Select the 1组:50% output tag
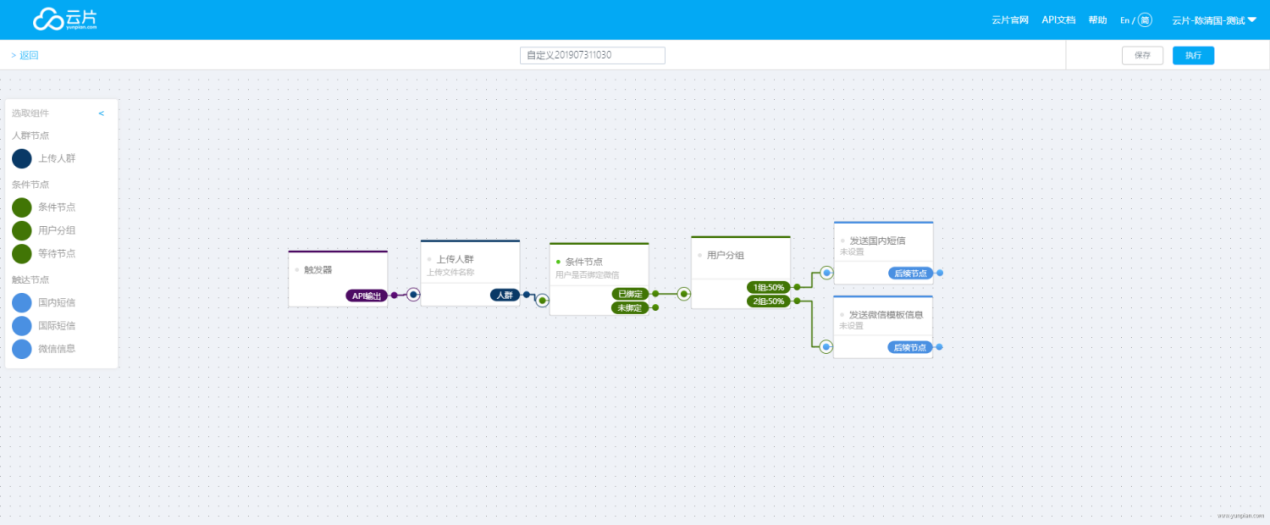1270x525 pixels. (768, 287)
